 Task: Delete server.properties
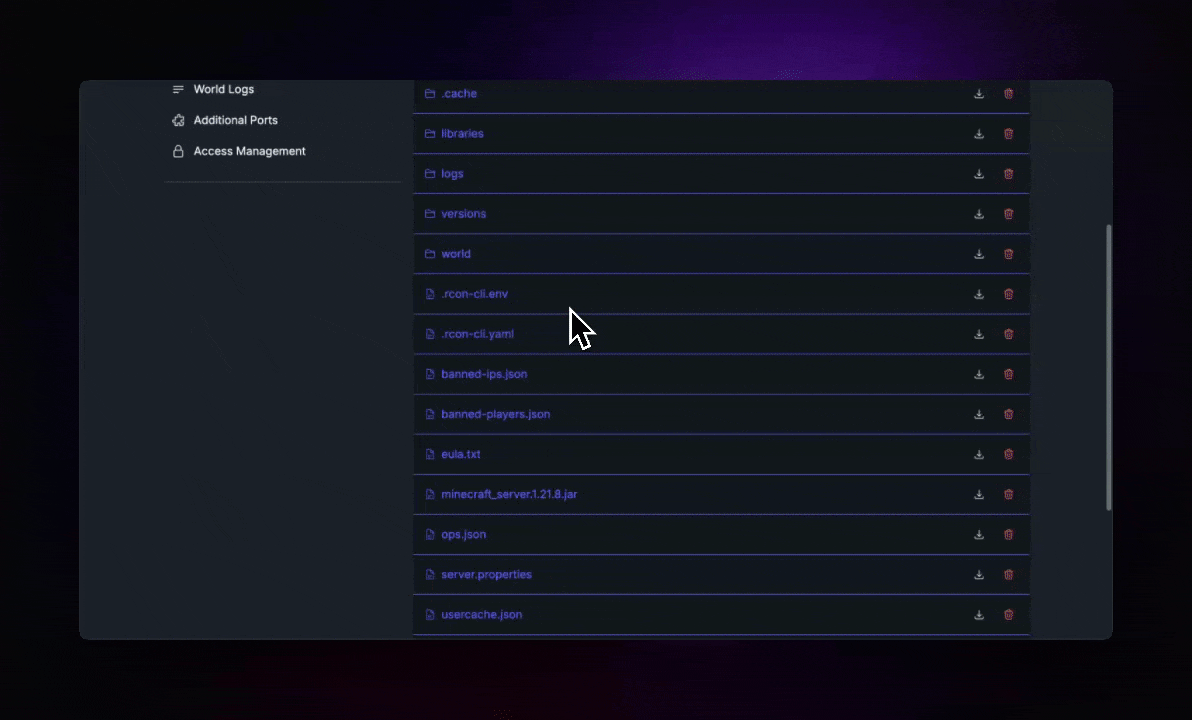point(1009,575)
